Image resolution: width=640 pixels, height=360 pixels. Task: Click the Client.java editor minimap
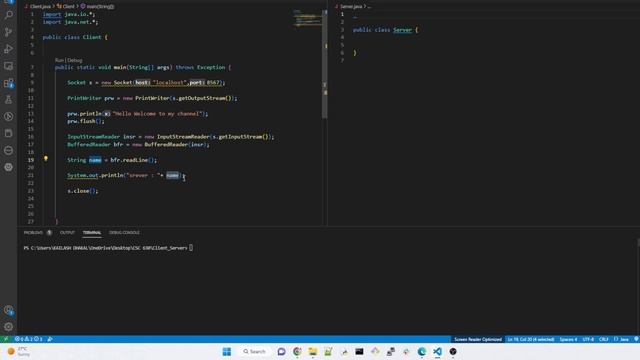[x=307, y=18]
